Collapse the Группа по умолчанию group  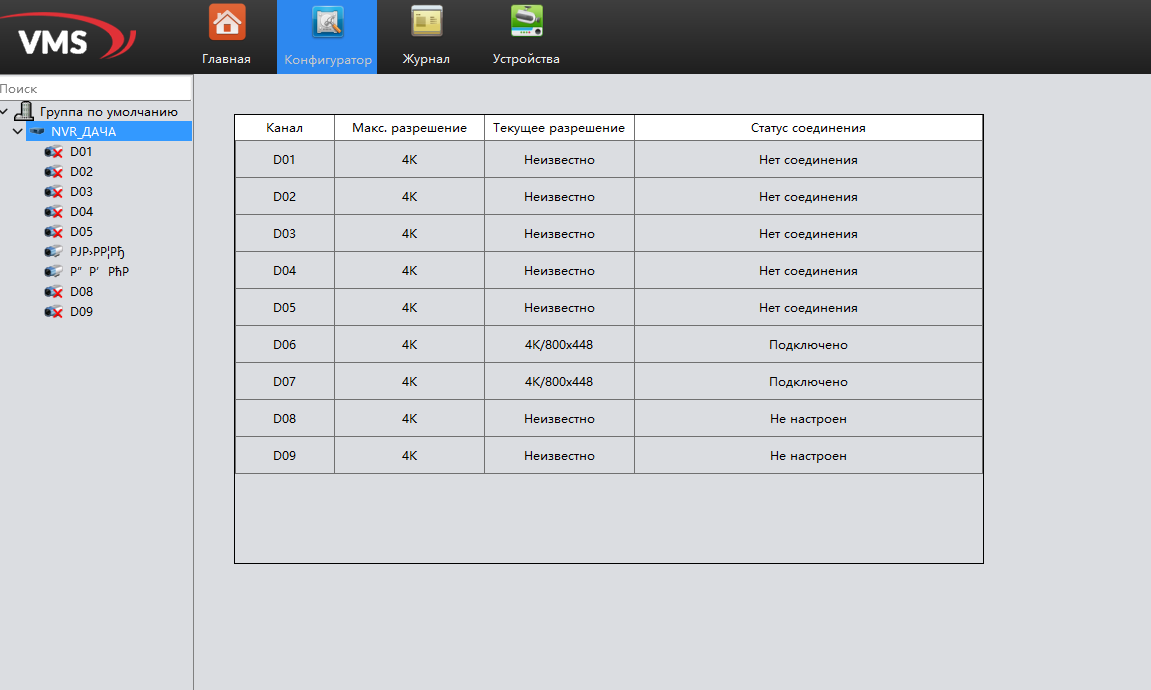5,112
